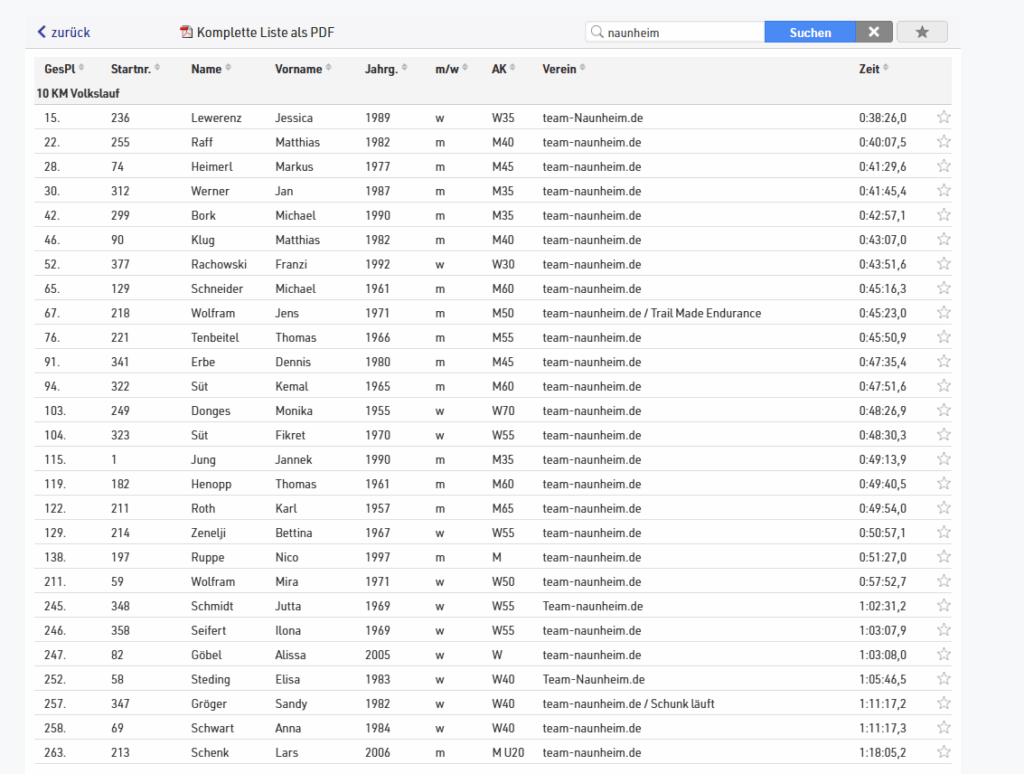Viewport: 1024px width, 774px height.
Task: Star Elisa Steding's row
Action: pyautogui.click(x=943, y=679)
